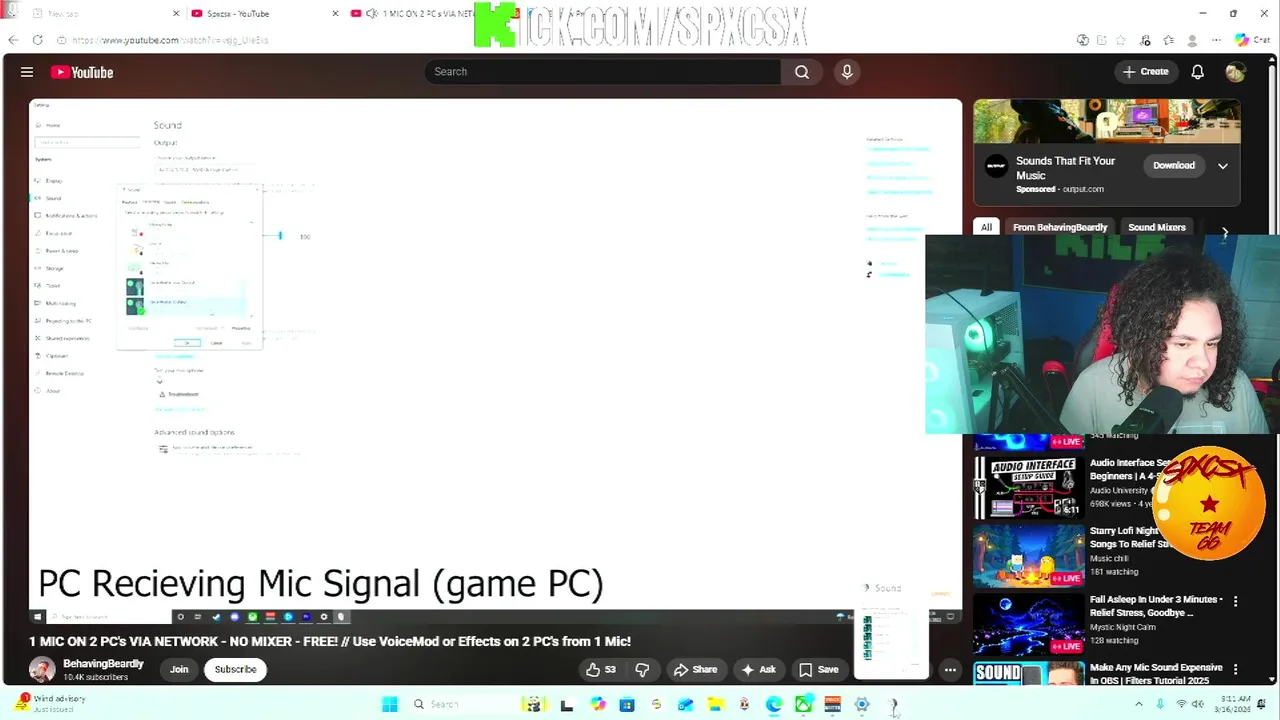This screenshot has height=720, width=1280.
Task: Open Settings gear in taskbar
Action: click(x=862, y=705)
